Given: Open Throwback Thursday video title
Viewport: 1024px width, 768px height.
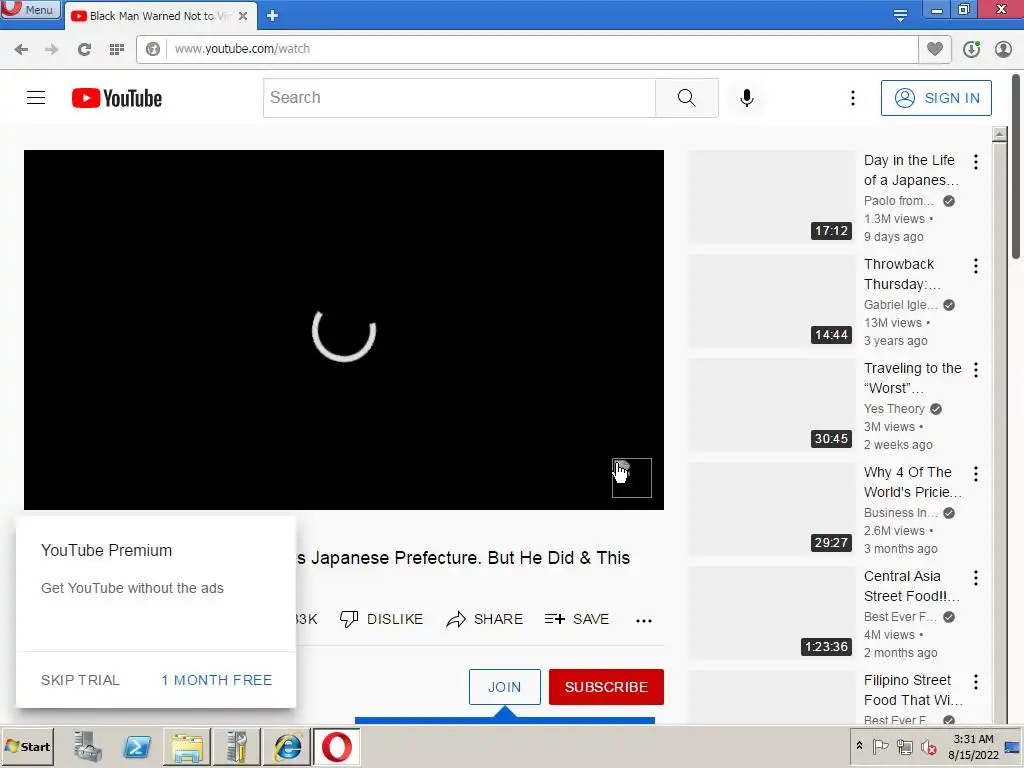Looking at the screenshot, I should pos(902,274).
